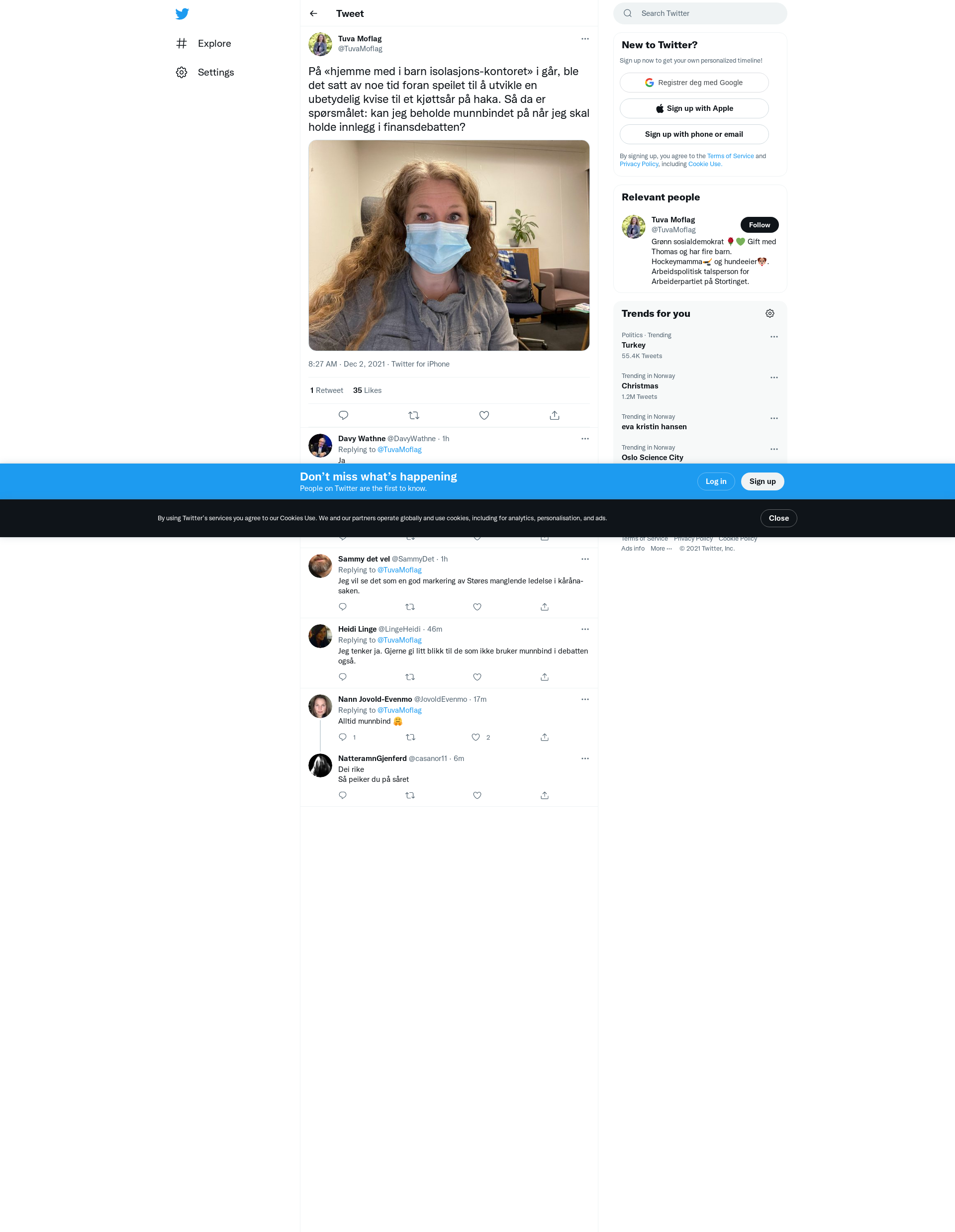955x1232 pixels.
Task: Open the Privacy Policy link in signup box
Action: pos(639,164)
